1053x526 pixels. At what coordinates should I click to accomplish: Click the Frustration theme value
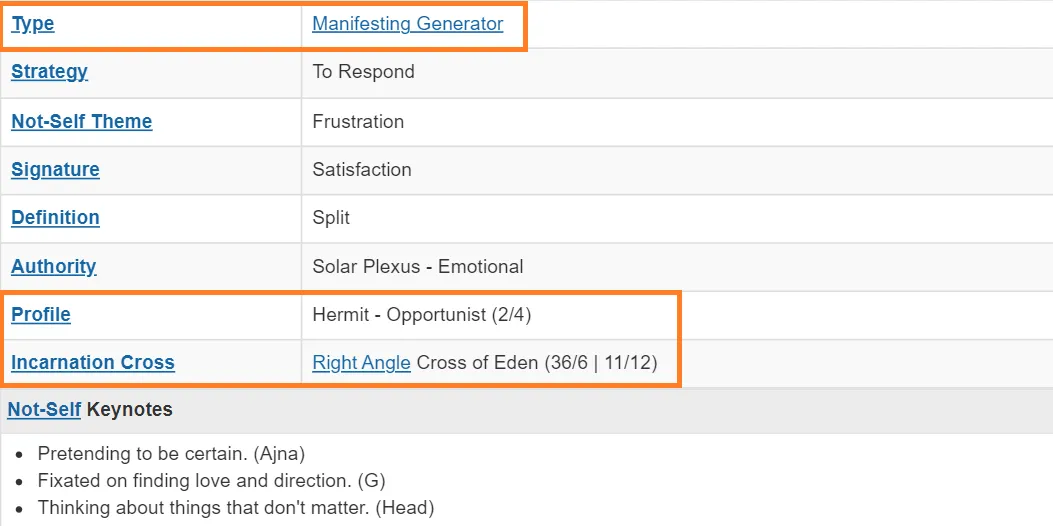(x=358, y=122)
